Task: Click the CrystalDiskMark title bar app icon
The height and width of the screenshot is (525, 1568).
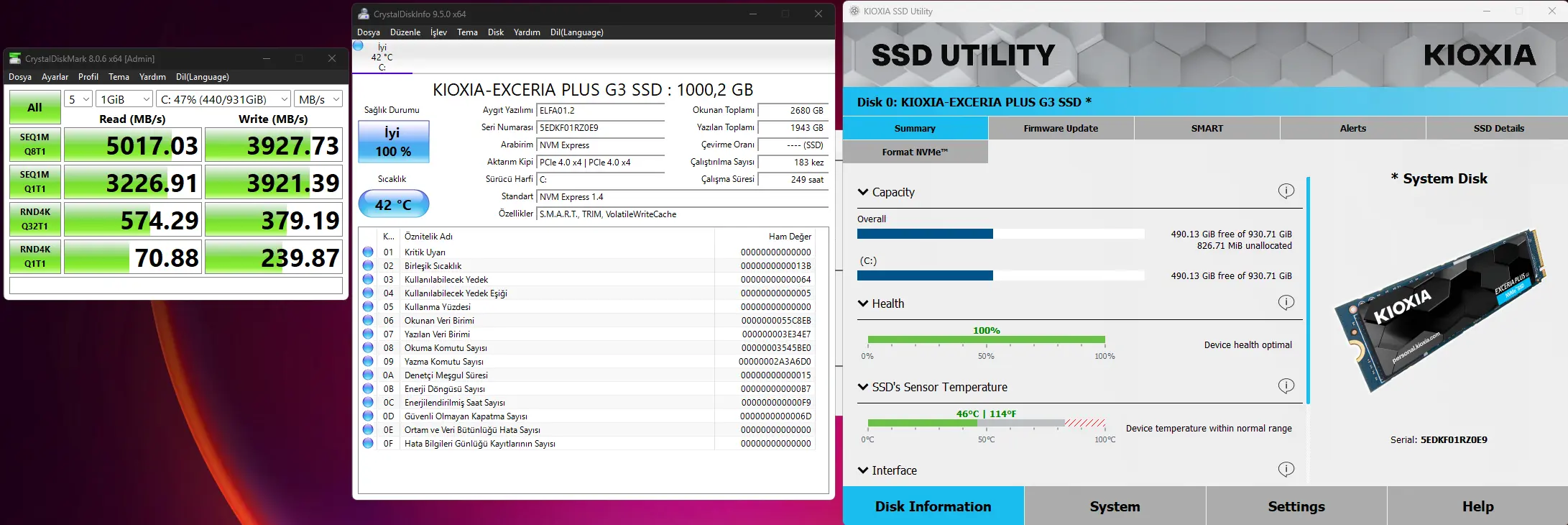Action: (x=15, y=58)
